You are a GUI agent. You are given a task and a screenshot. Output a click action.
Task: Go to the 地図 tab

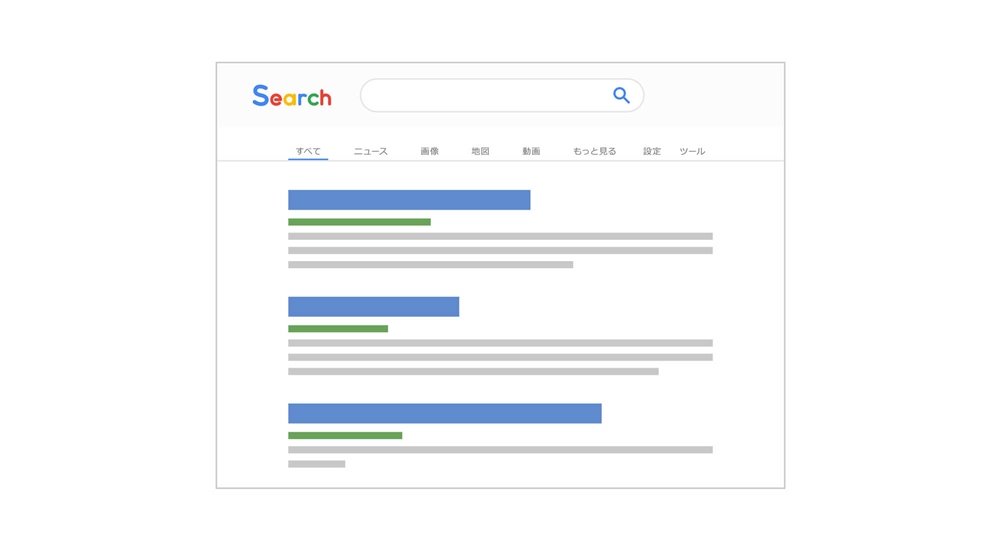480,151
